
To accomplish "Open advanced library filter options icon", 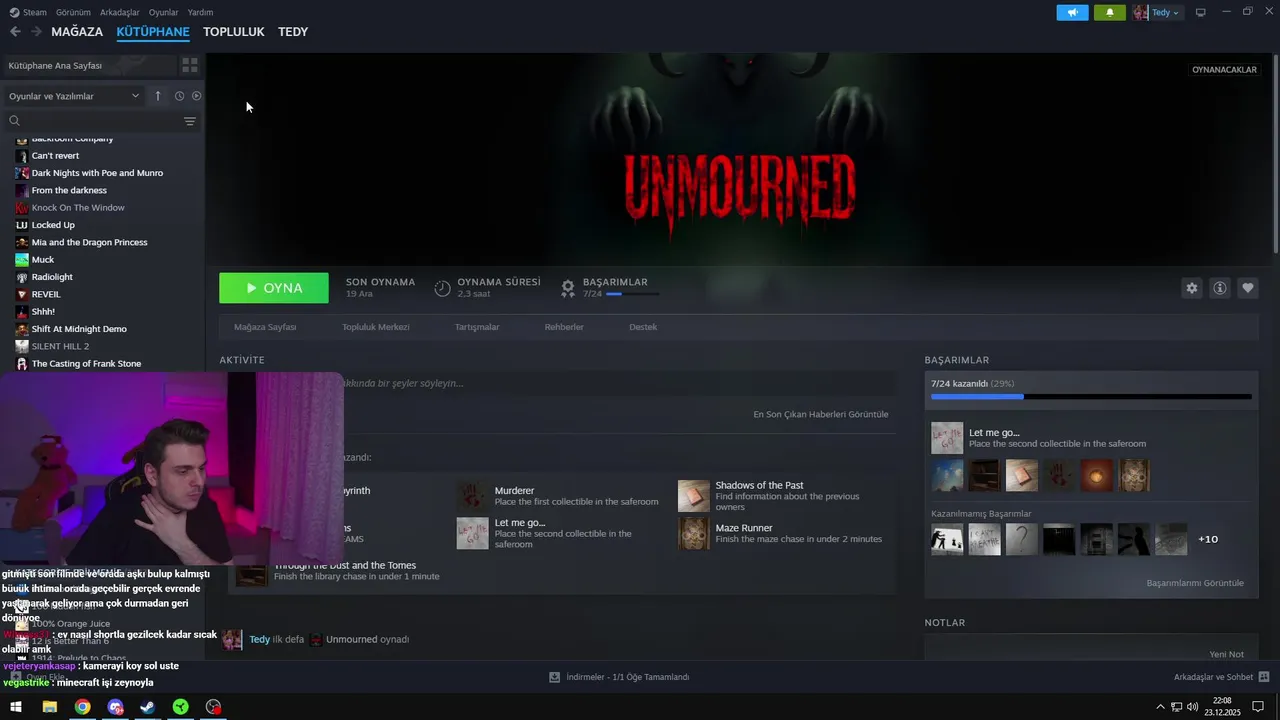I will tap(190, 121).
